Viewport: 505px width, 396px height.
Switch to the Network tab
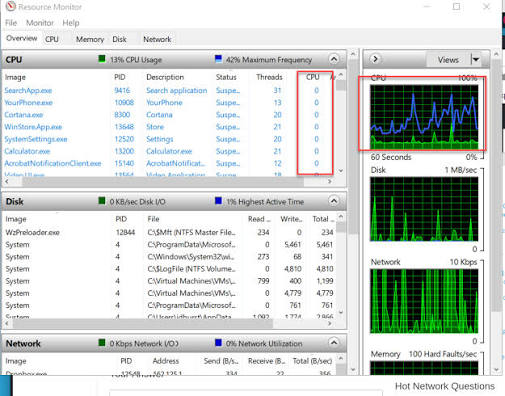(157, 39)
